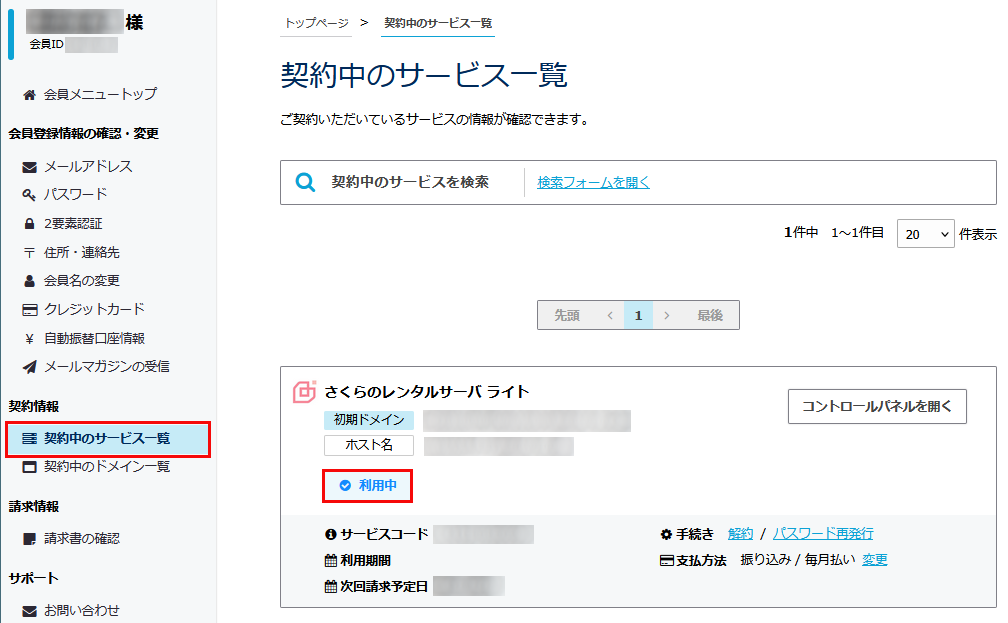
Task: Click the パスワード再発行 link
Action: (x=822, y=534)
